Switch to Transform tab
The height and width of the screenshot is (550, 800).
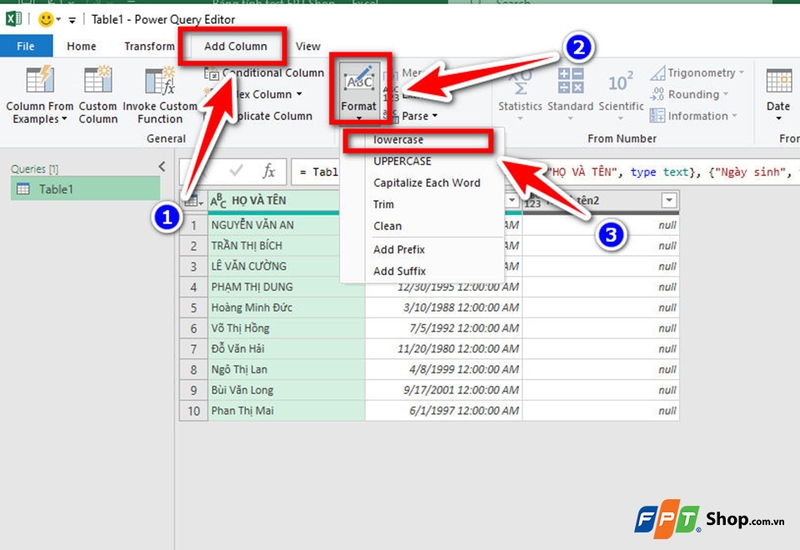click(149, 46)
